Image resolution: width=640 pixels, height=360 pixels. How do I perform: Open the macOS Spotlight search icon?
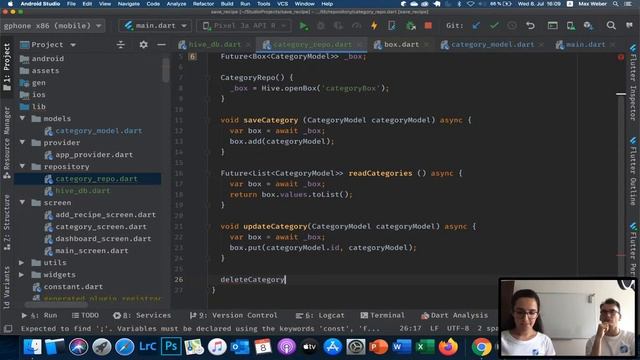click(616, 4)
